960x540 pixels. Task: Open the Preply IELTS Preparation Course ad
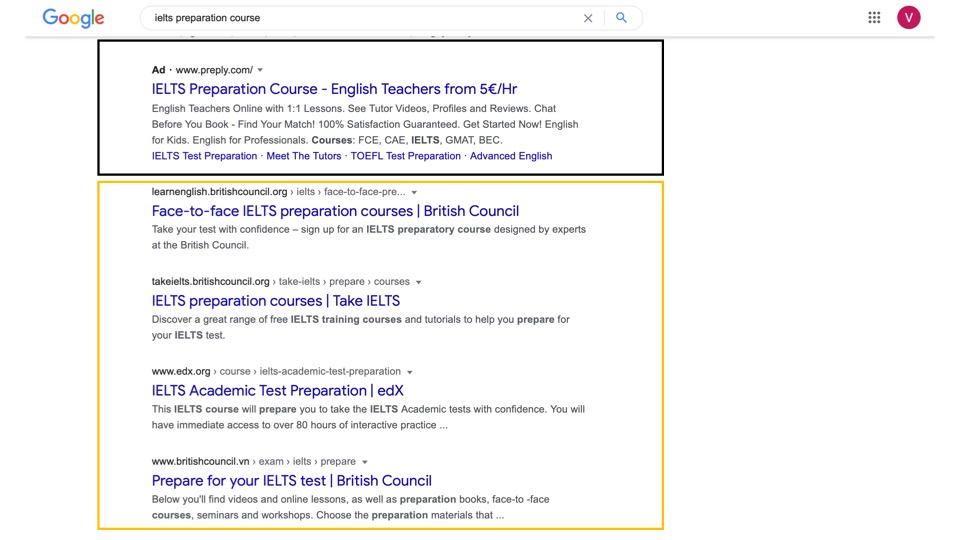coord(334,89)
